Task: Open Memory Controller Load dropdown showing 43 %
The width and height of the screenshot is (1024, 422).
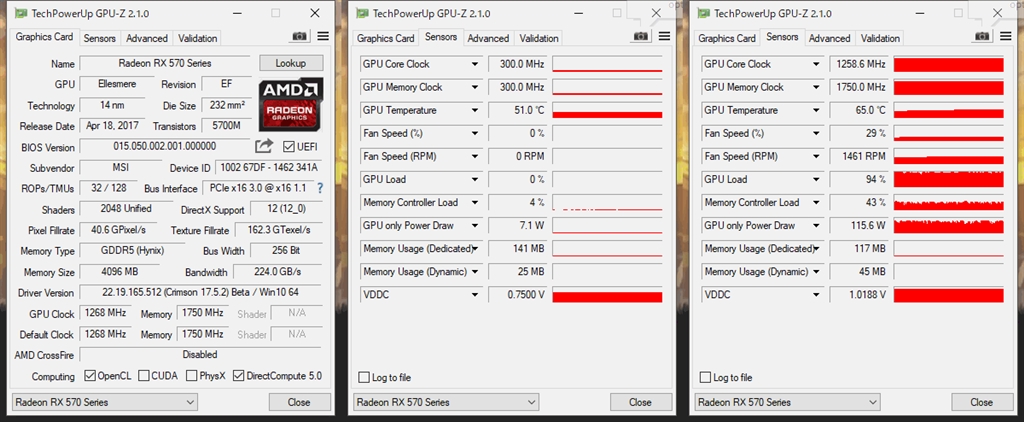Action: tap(816, 203)
